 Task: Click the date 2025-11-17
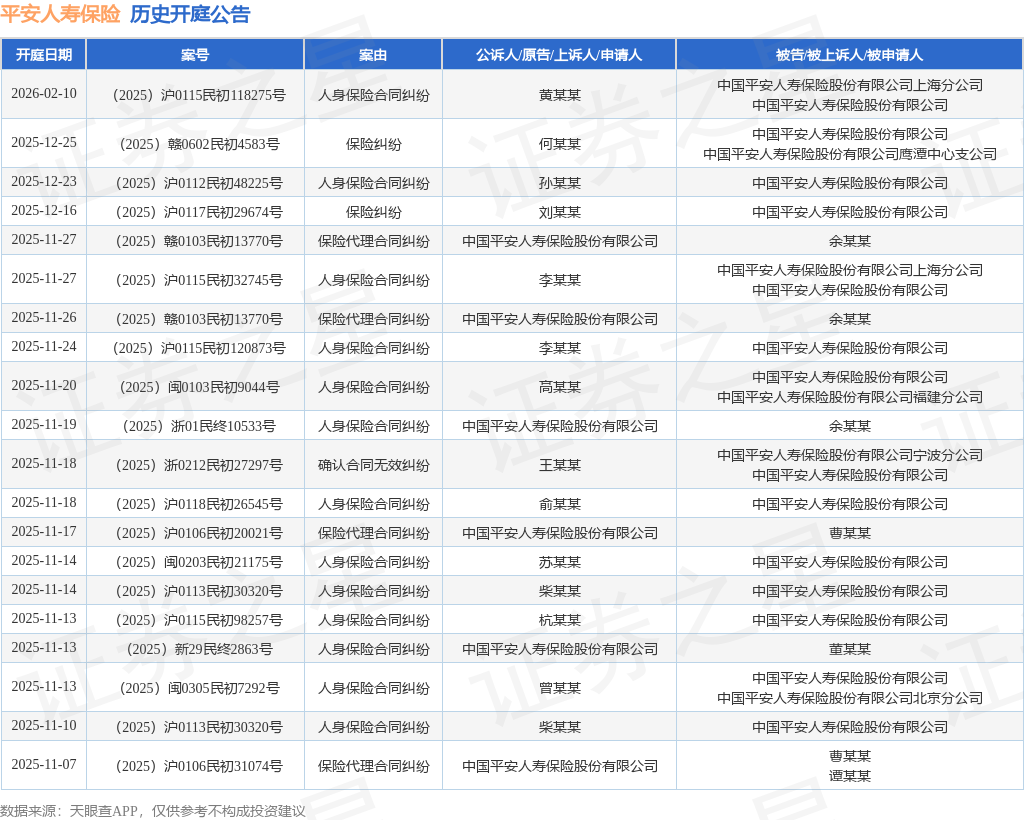coord(44,531)
